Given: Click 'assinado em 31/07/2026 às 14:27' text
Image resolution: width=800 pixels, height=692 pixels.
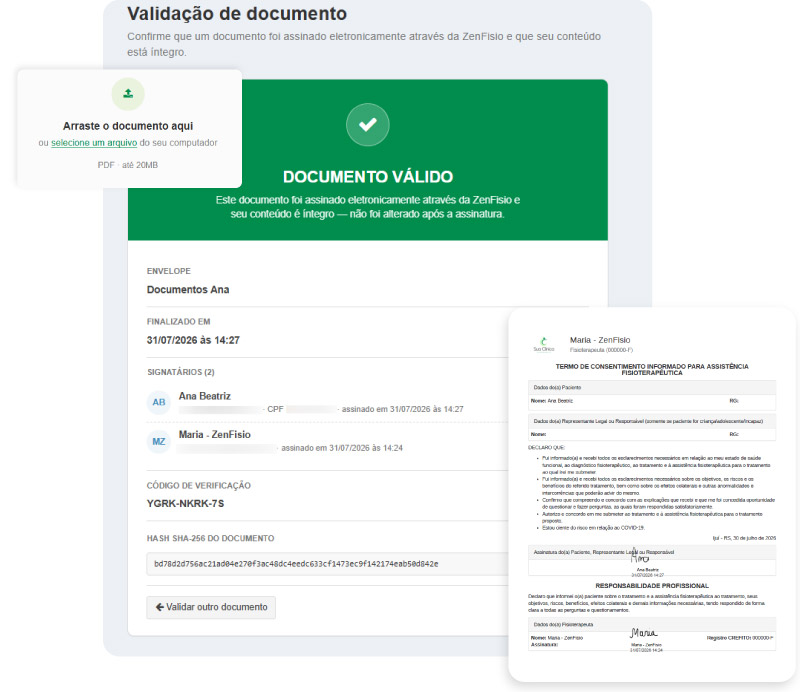Looking at the screenshot, I should pyautogui.click(x=403, y=409).
